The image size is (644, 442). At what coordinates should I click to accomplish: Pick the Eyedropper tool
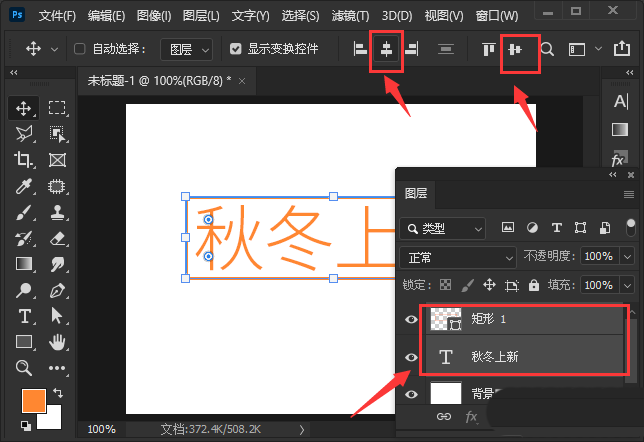coord(23,186)
